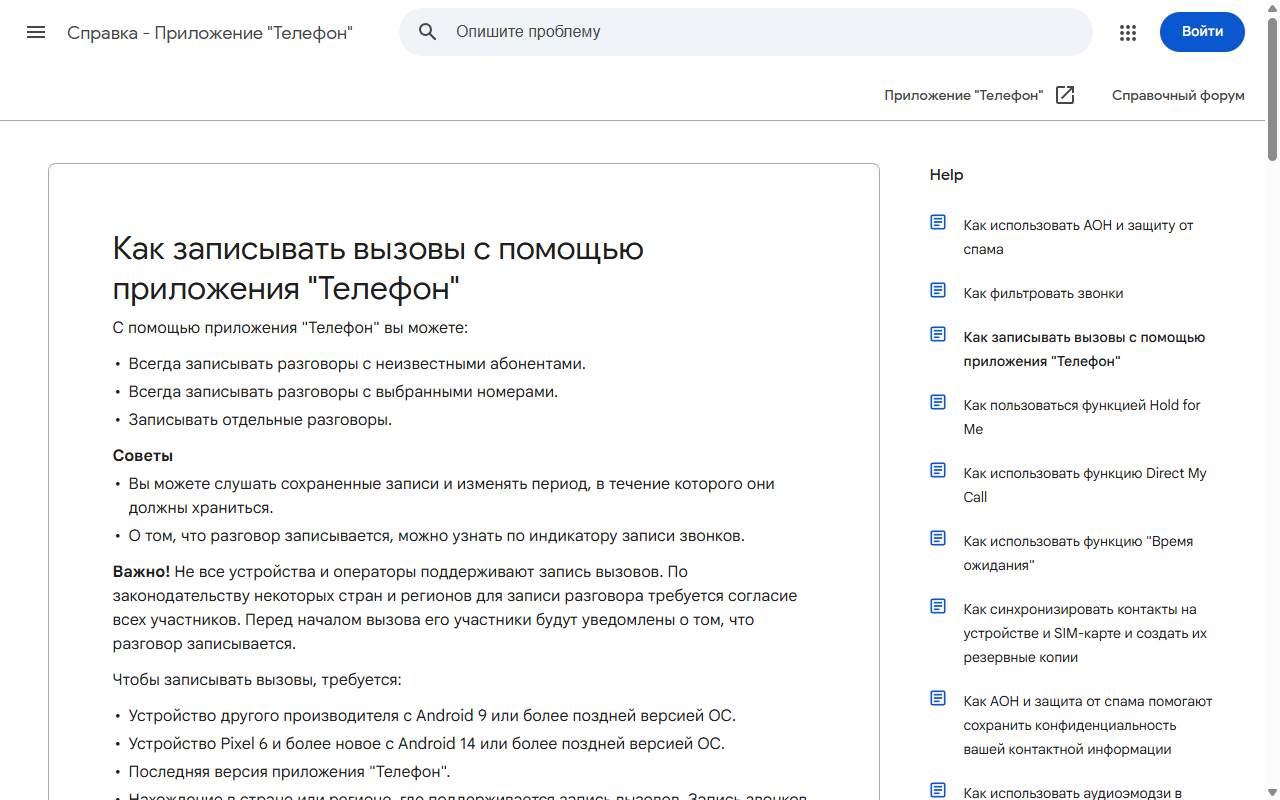The width and height of the screenshot is (1280, 800).
Task: Click article icon beside Как записывать вызовы
Action: click(938, 334)
